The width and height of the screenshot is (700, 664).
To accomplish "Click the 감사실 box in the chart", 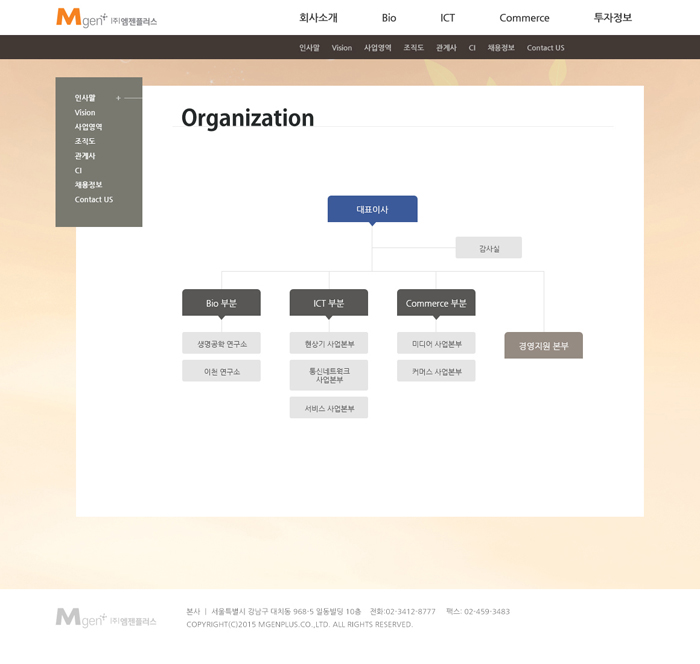I will click(488, 247).
